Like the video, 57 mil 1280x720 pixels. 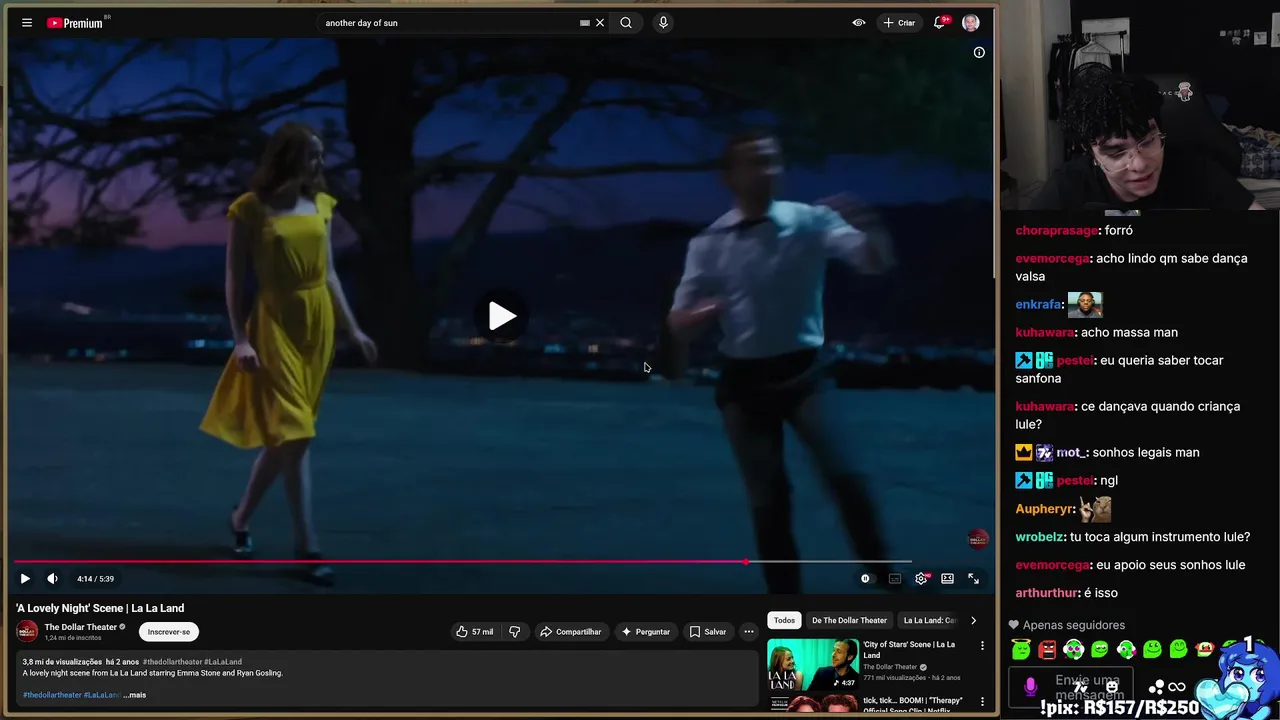point(475,632)
